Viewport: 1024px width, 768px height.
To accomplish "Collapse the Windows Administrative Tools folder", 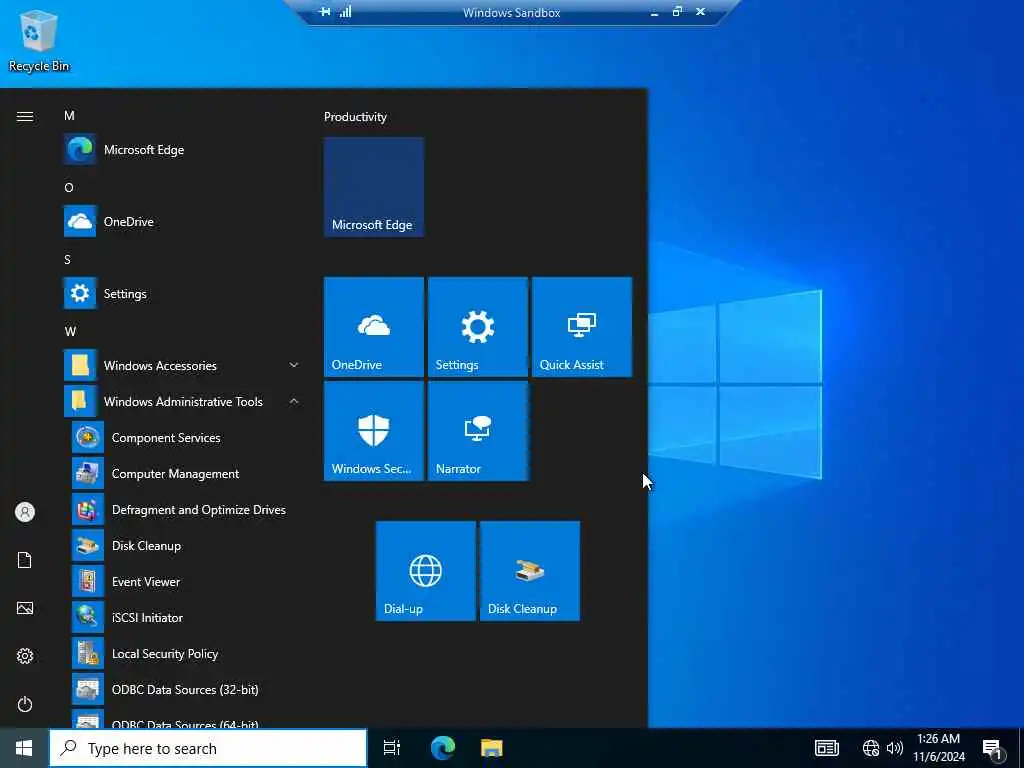I will coord(182,402).
